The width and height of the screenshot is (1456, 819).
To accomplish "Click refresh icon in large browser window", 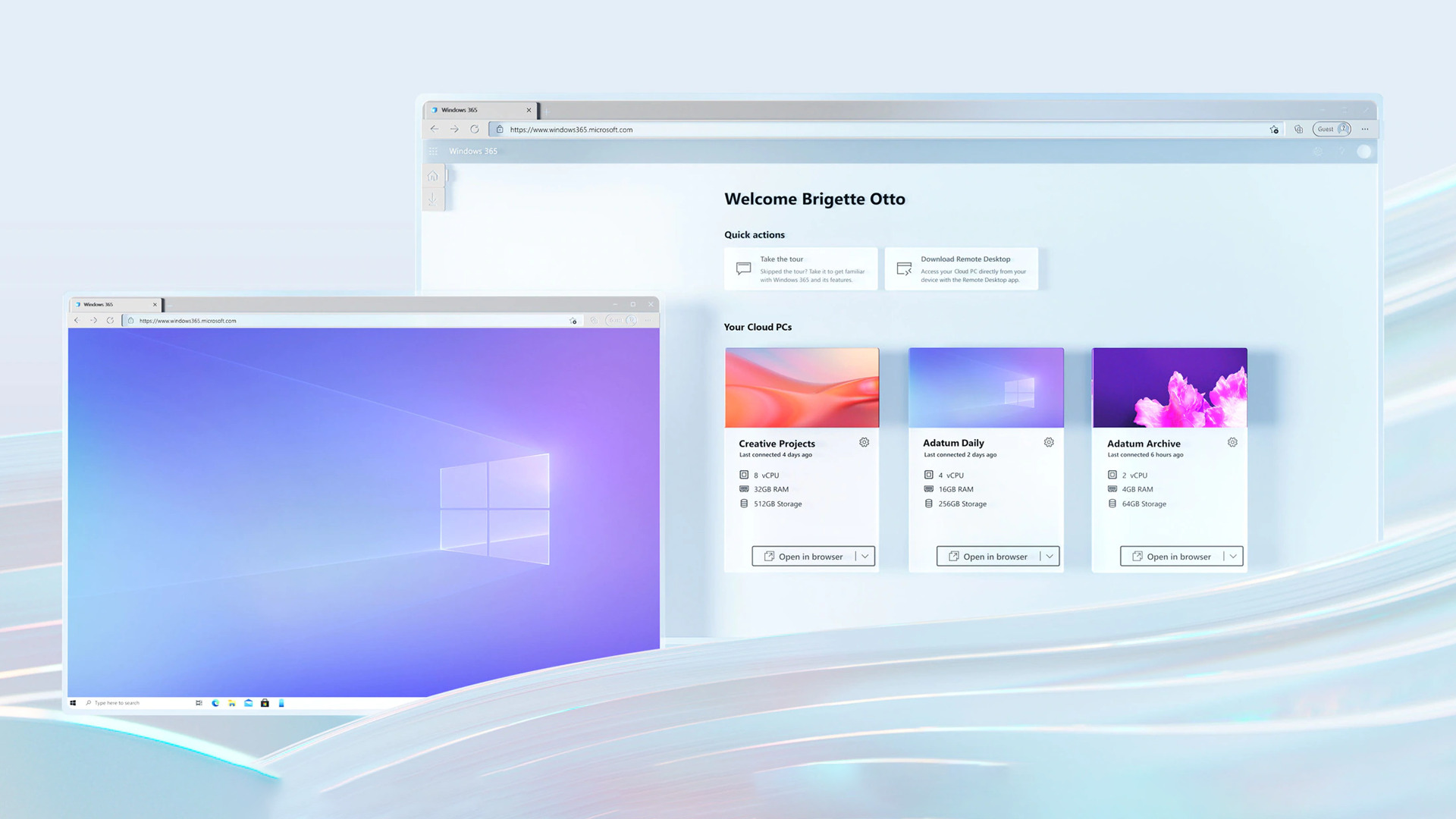I will tap(475, 130).
